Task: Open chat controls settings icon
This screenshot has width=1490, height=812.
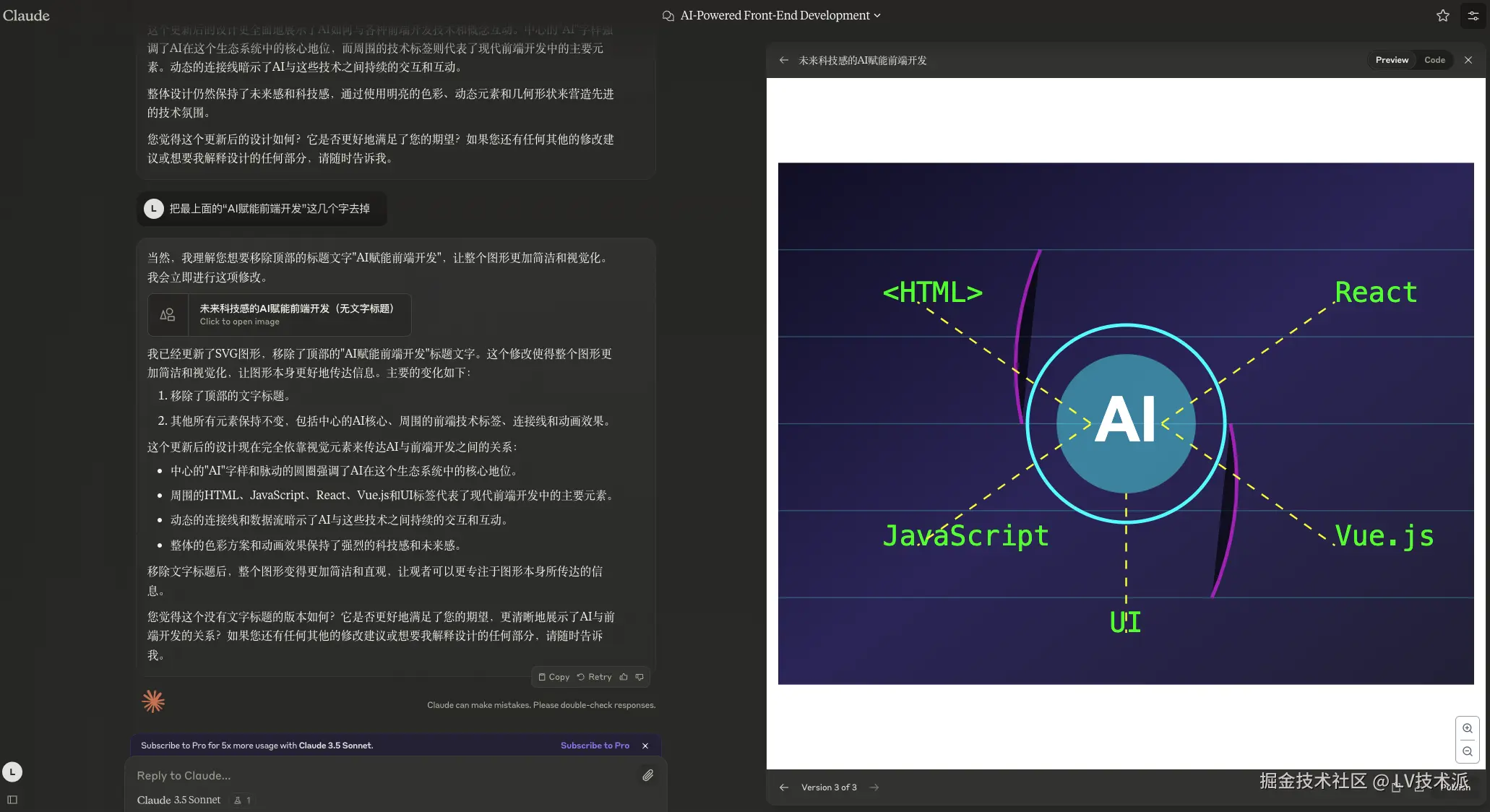Action: [1473, 15]
